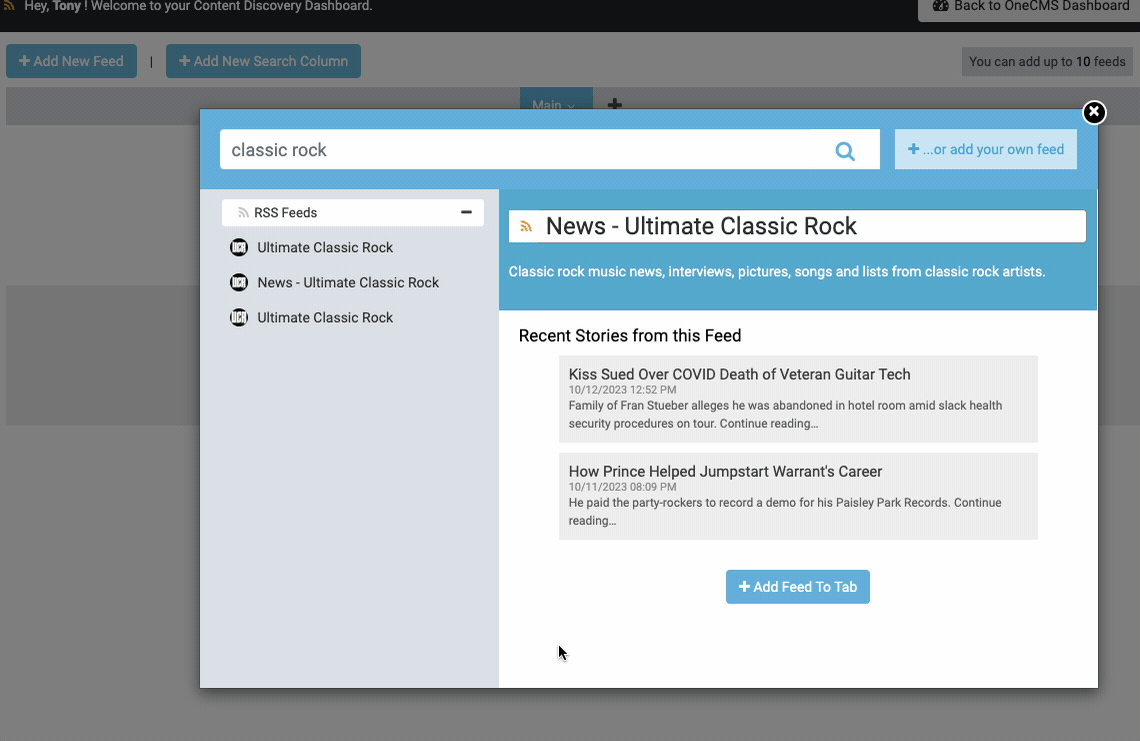Click the date 10/12/2023 12:52 PM
Image resolution: width=1140 pixels, height=741 pixels.
pos(622,390)
